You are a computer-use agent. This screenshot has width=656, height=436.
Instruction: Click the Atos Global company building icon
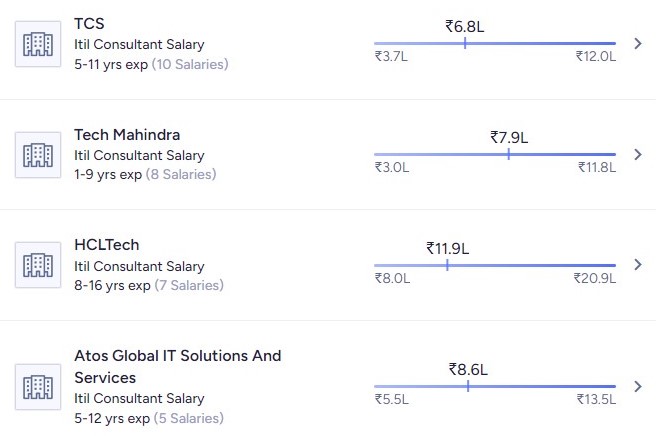point(38,387)
